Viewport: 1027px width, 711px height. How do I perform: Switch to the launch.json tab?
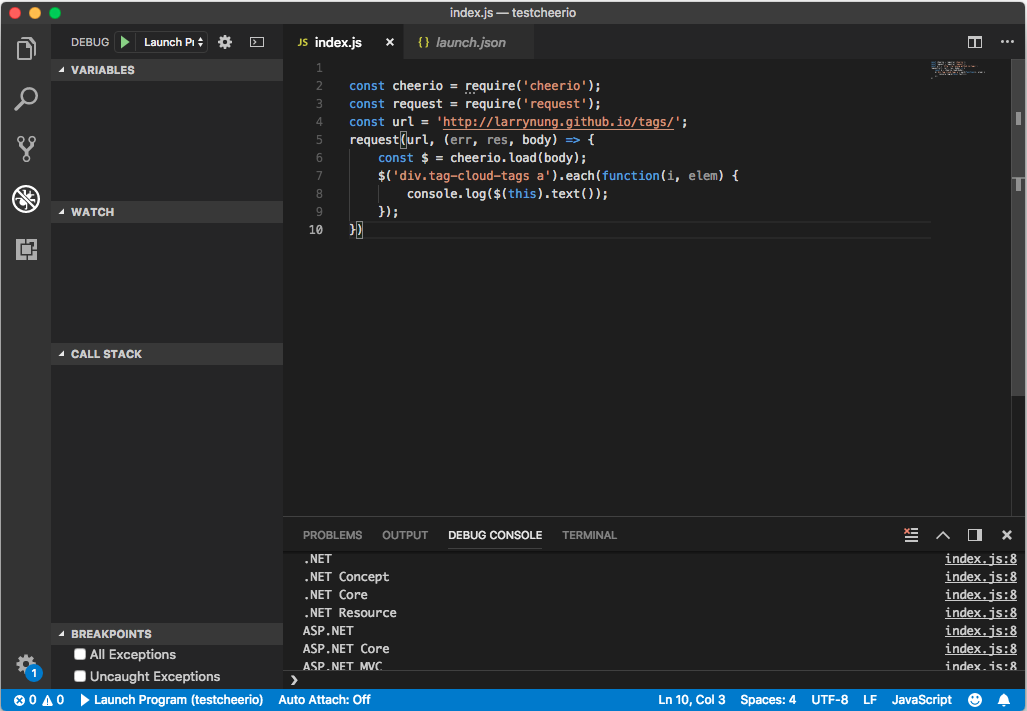(470, 42)
